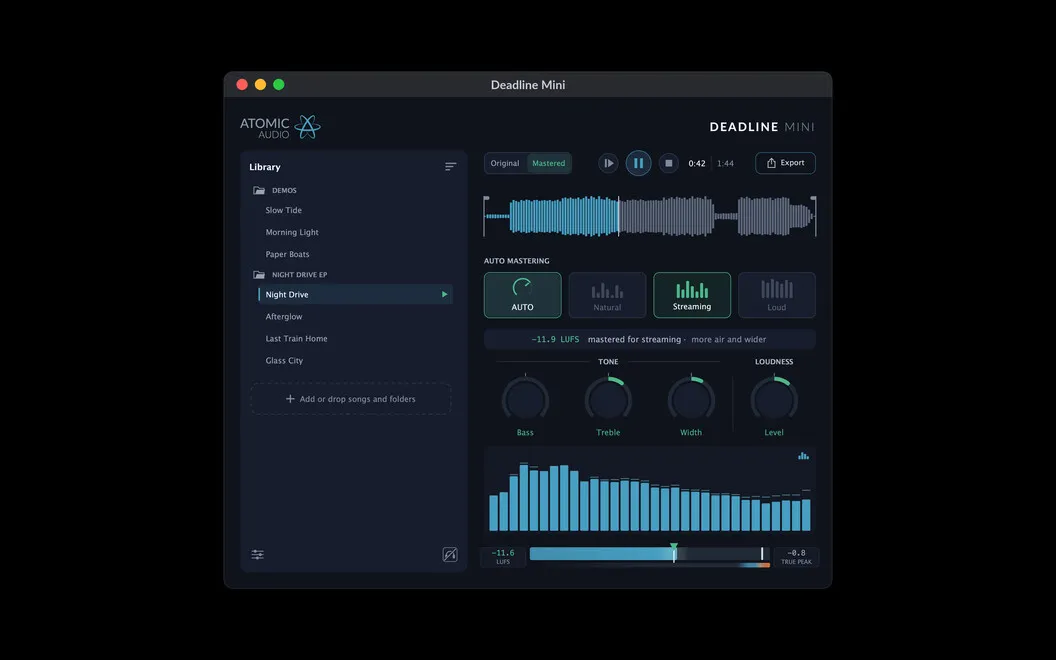Image resolution: width=1056 pixels, height=660 pixels.
Task: Select the Loud mastering preset
Action: click(777, 295)
